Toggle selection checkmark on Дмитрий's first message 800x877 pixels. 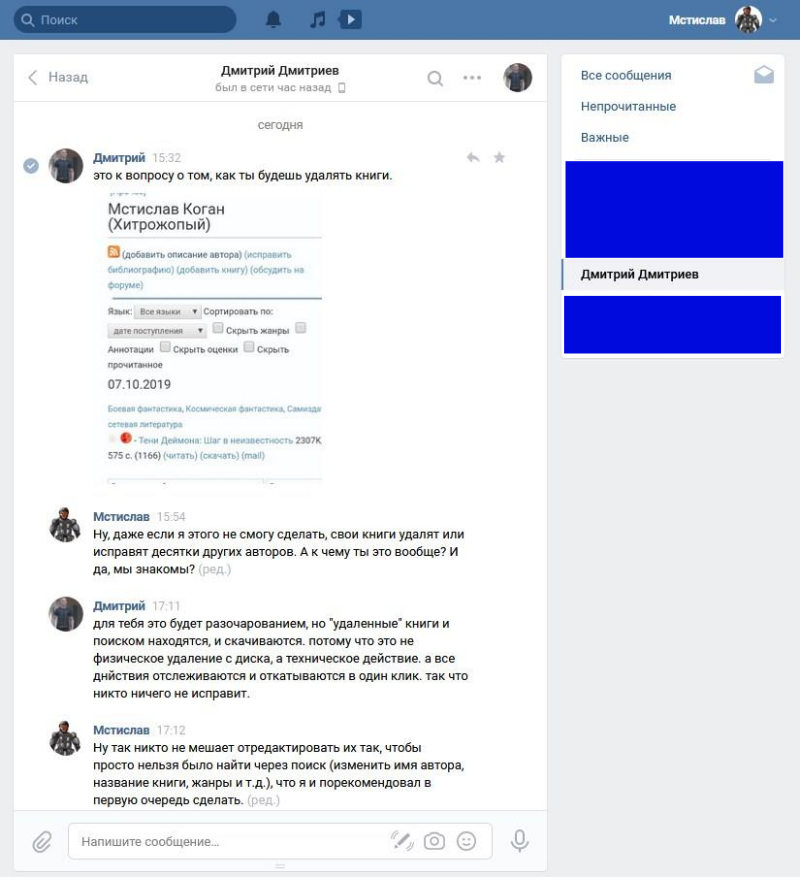click(31, 166)
